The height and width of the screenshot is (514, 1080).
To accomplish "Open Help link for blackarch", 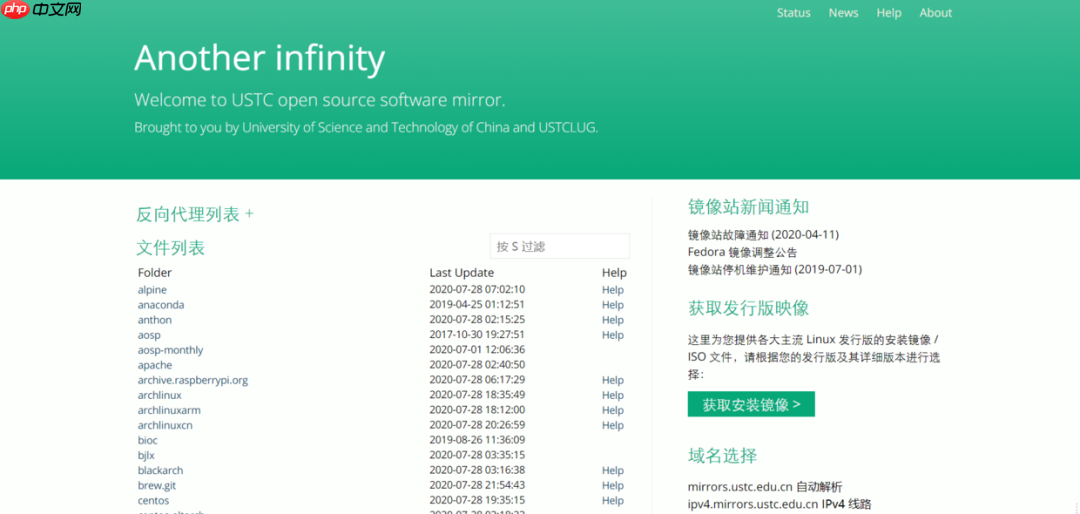I will pos(612,471).
